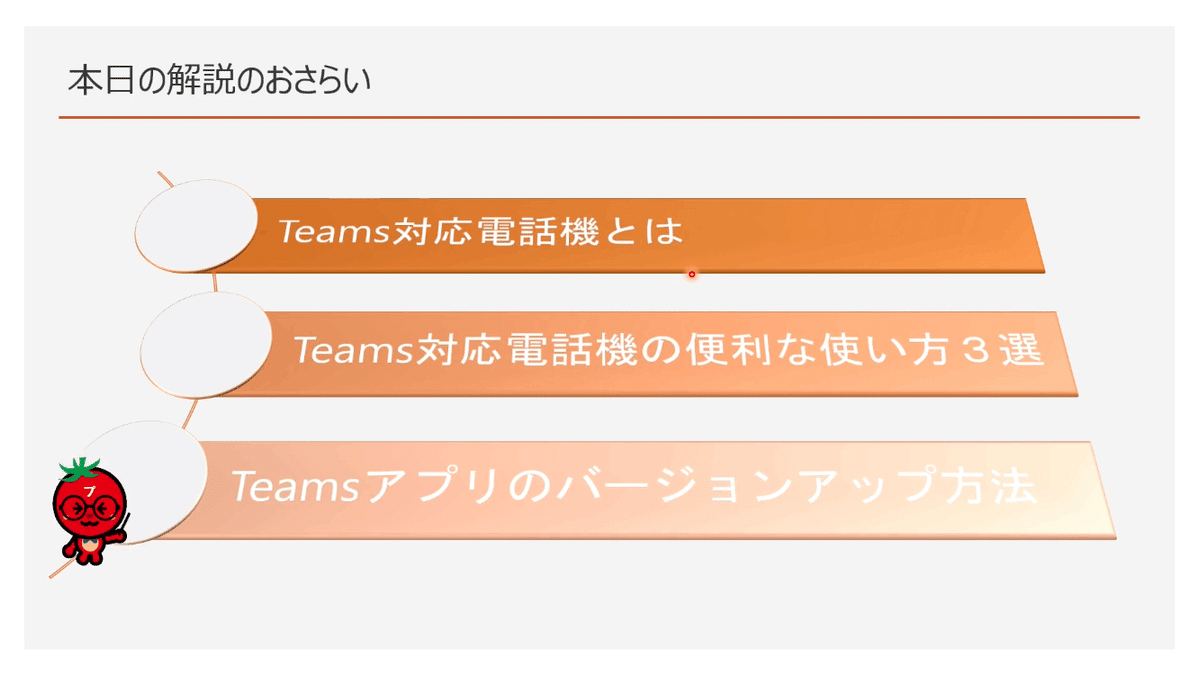Click the red laser pointer dot
Image resolution: width=1200 pixels, height=675 pixels.
pyautogui.click(x=691, y=273)
